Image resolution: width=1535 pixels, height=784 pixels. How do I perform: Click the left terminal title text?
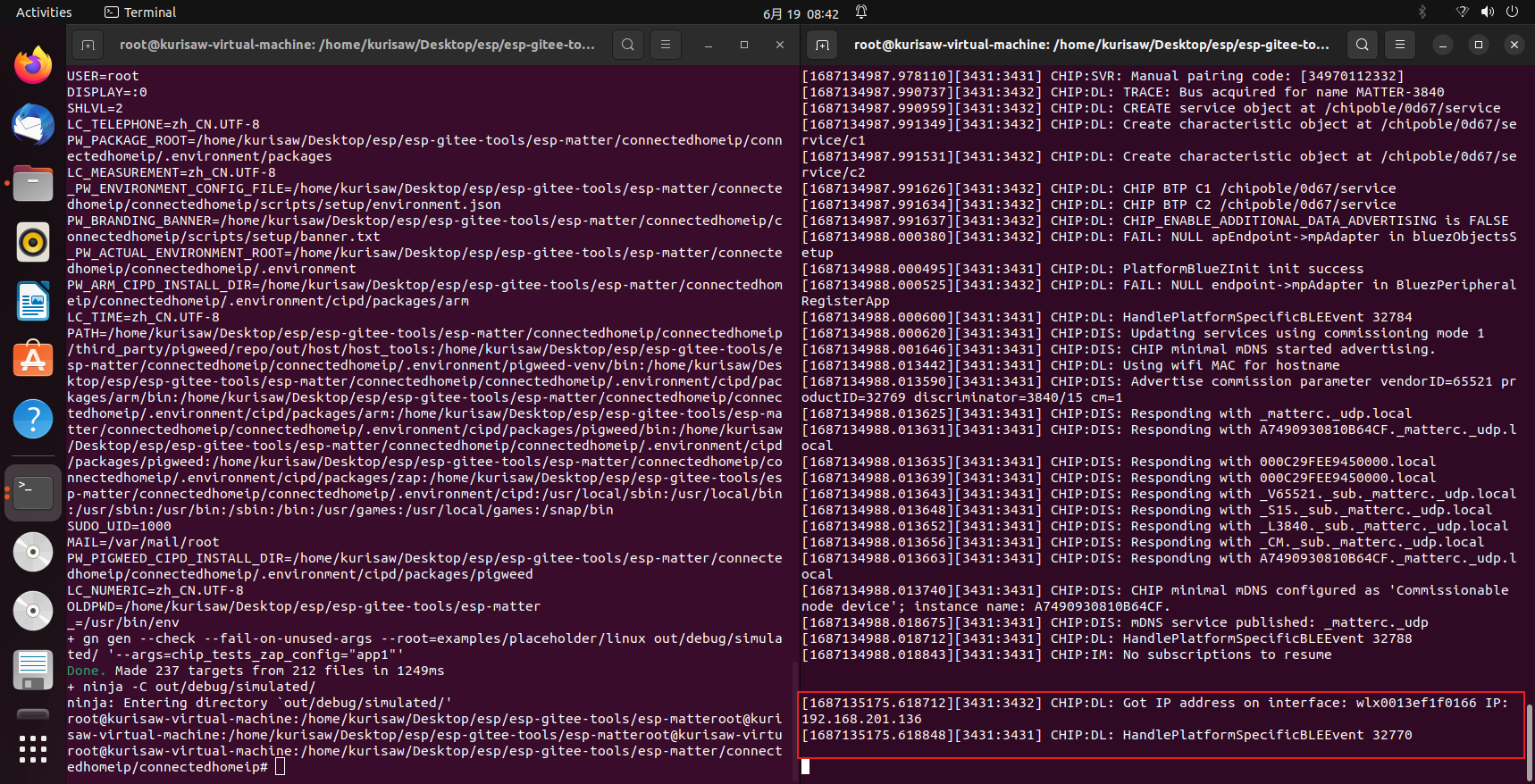[x=357, y=45]
